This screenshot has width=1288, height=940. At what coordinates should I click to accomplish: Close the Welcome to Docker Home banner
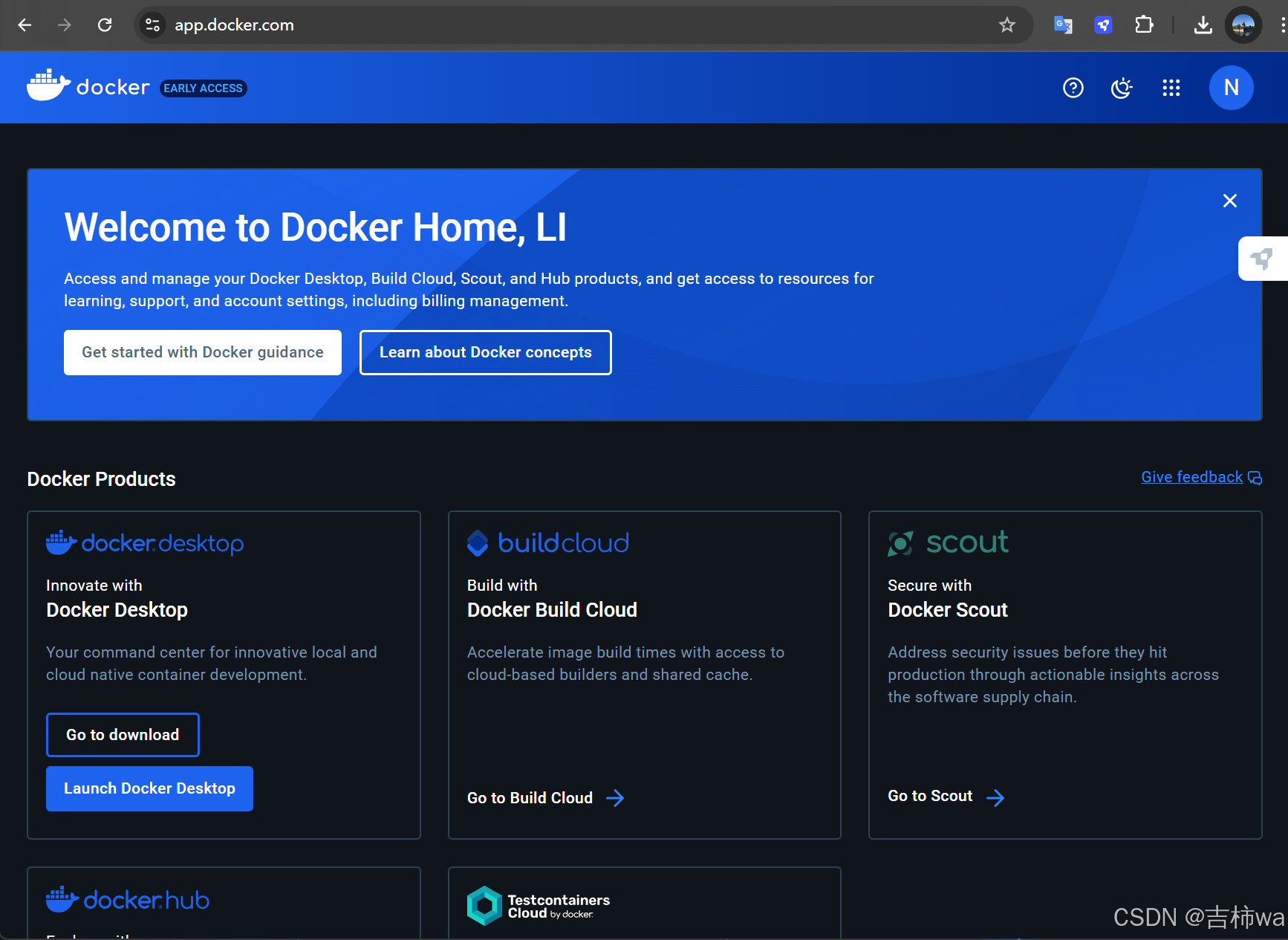(1230, 201)
